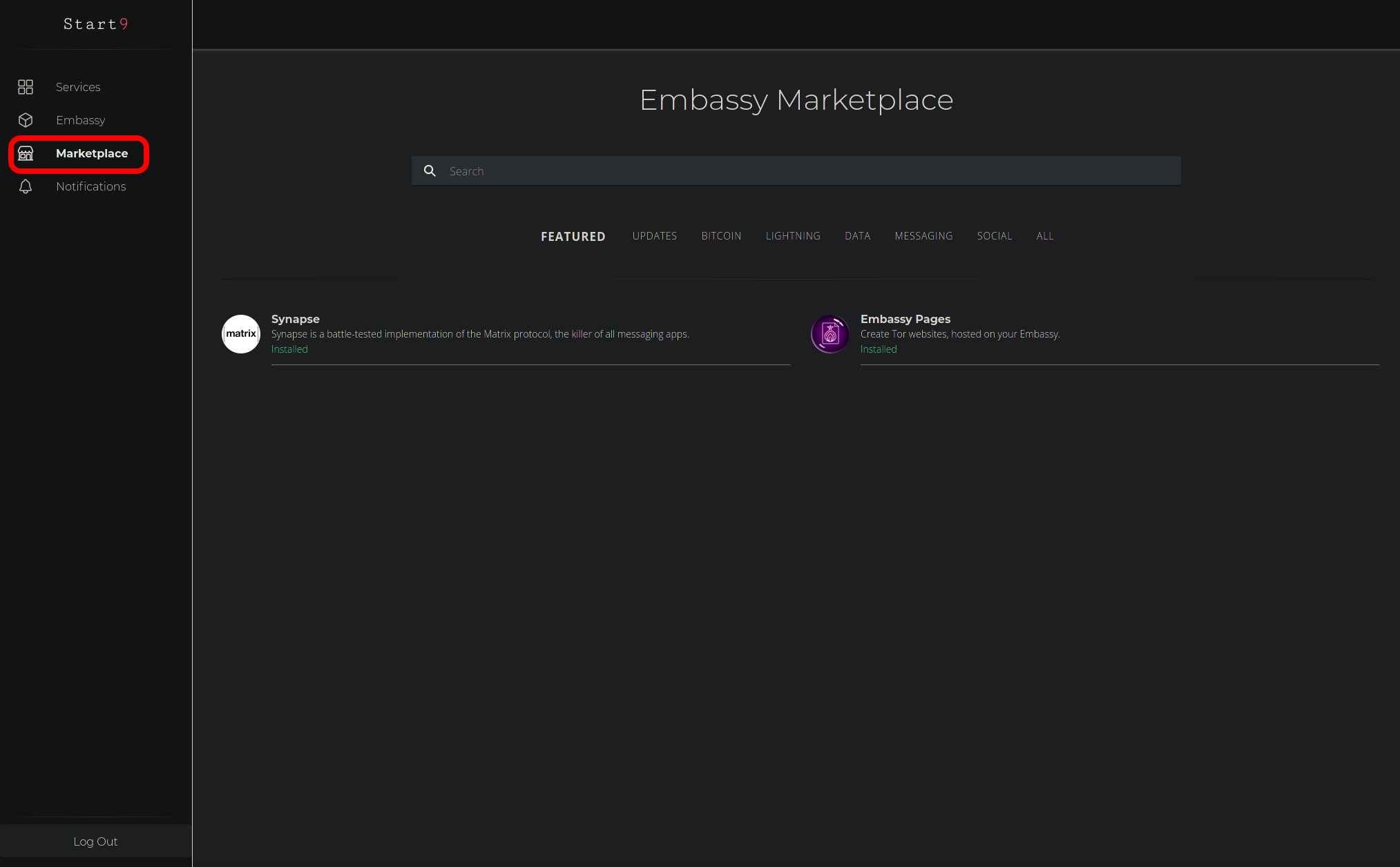Show ALL marketplace services
This screenshot has width=1400, height=867.
(x=1044, y=236)
